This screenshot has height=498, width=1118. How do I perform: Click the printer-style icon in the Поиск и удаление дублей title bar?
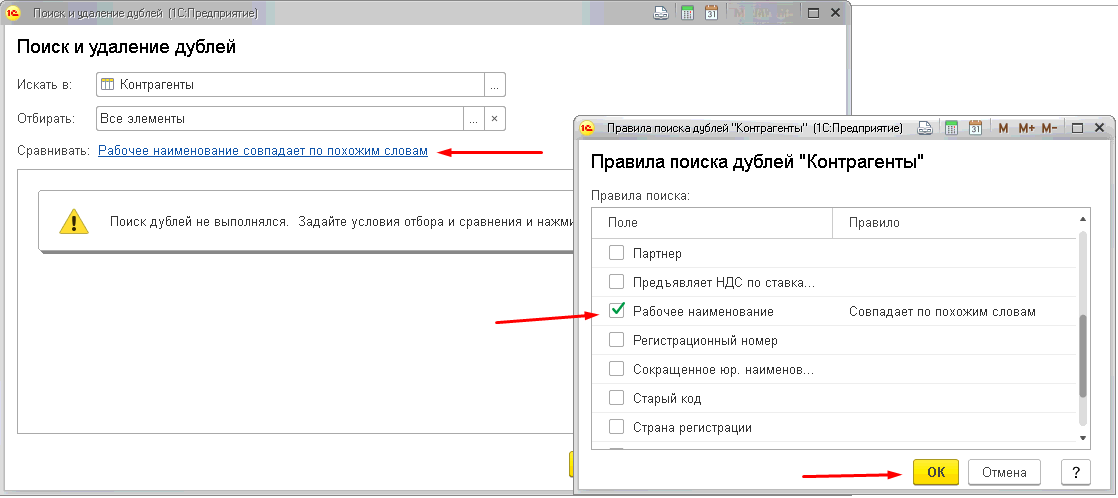[661, 13]
